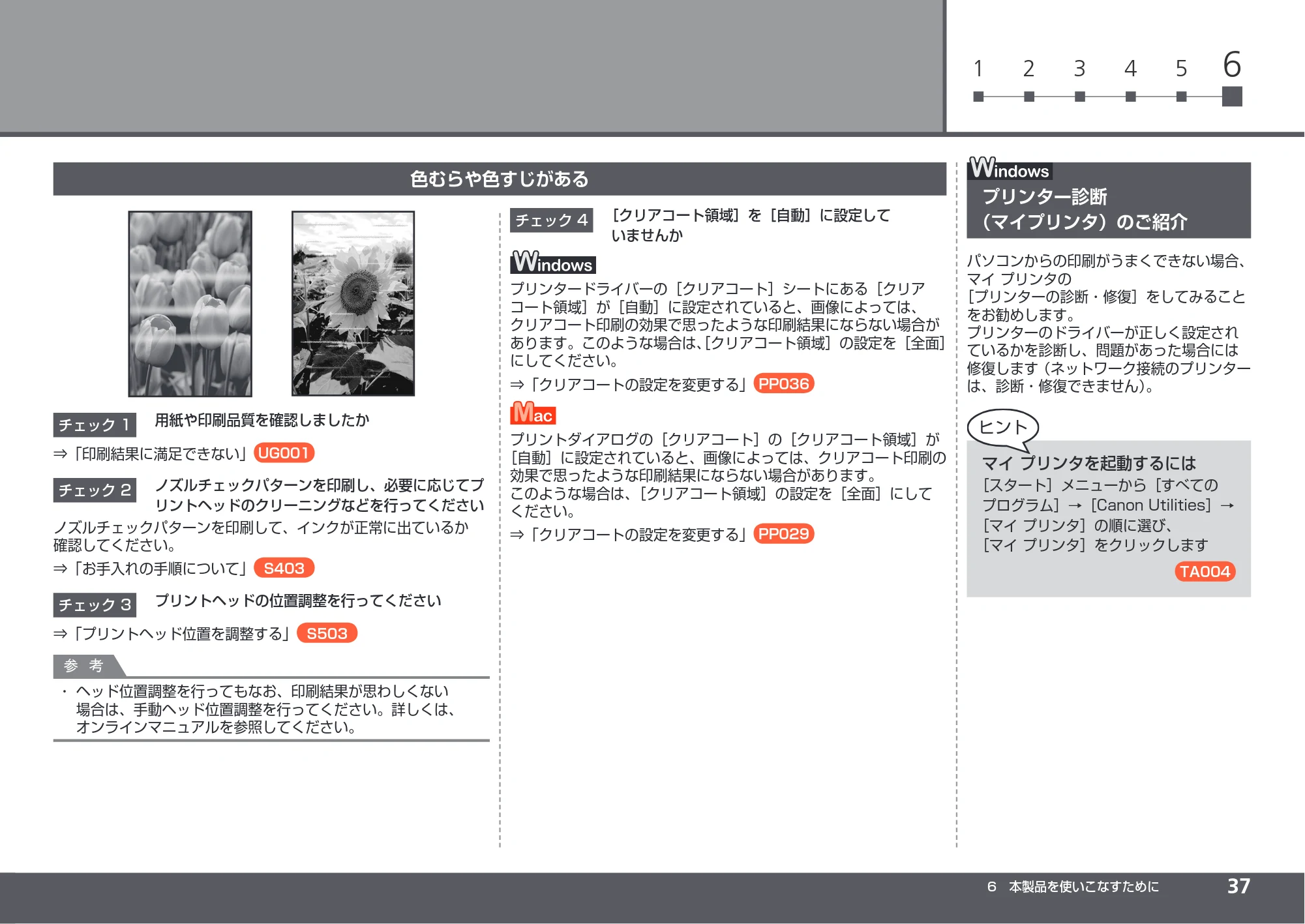This screenshot has height=924, width=1305.
Task: Click the Windows logo above プリンター診断 heading
Action: [1010, 168]
